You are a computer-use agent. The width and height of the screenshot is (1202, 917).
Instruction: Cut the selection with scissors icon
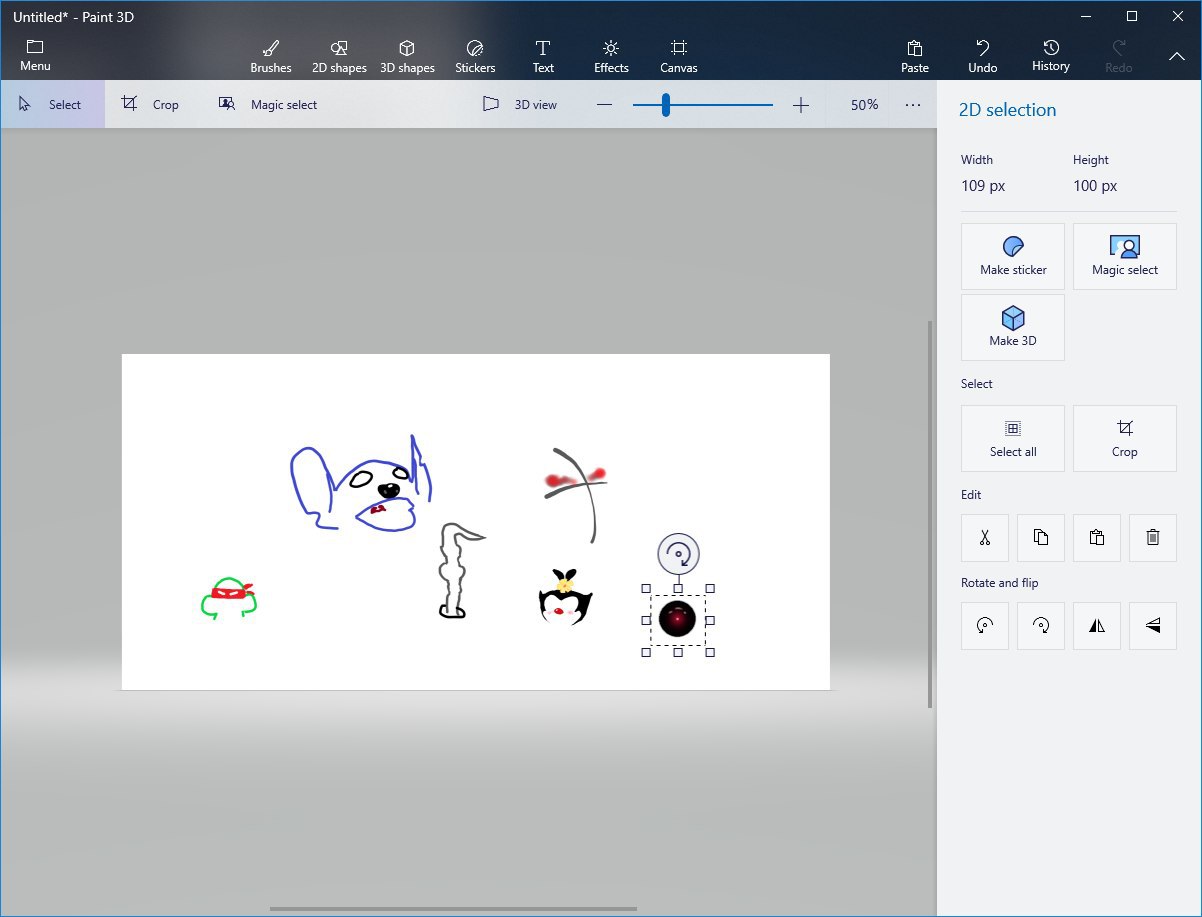[985, 538]
